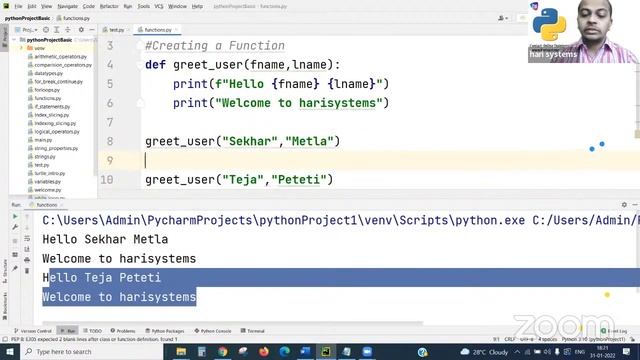Select the functions tab in Run panel
The image size is (640, 360).
pyautogui.click(x=47, y=205)
